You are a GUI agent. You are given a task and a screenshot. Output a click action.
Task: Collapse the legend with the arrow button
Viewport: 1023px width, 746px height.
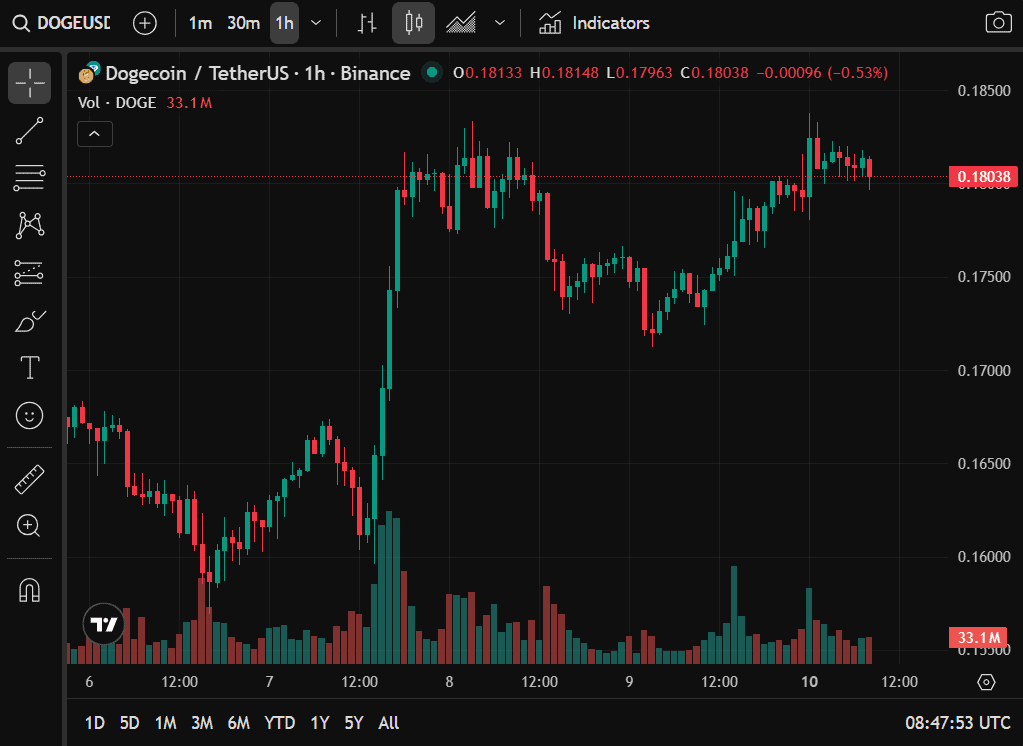[94, 133]
